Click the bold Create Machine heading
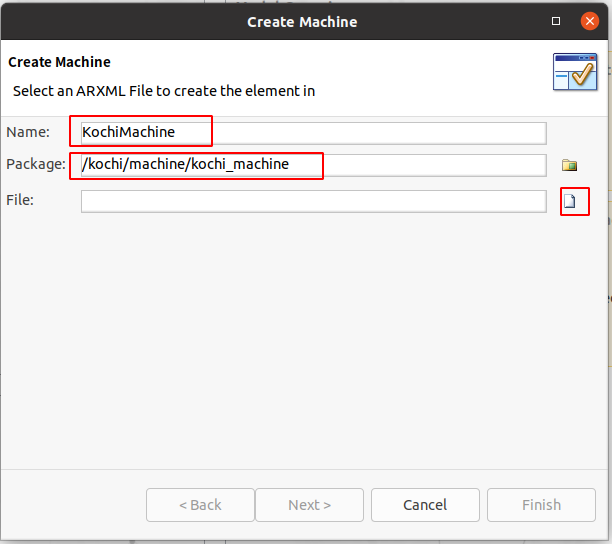Image resolution: width=612 pixels, height=544 pixels. [59, 62]
